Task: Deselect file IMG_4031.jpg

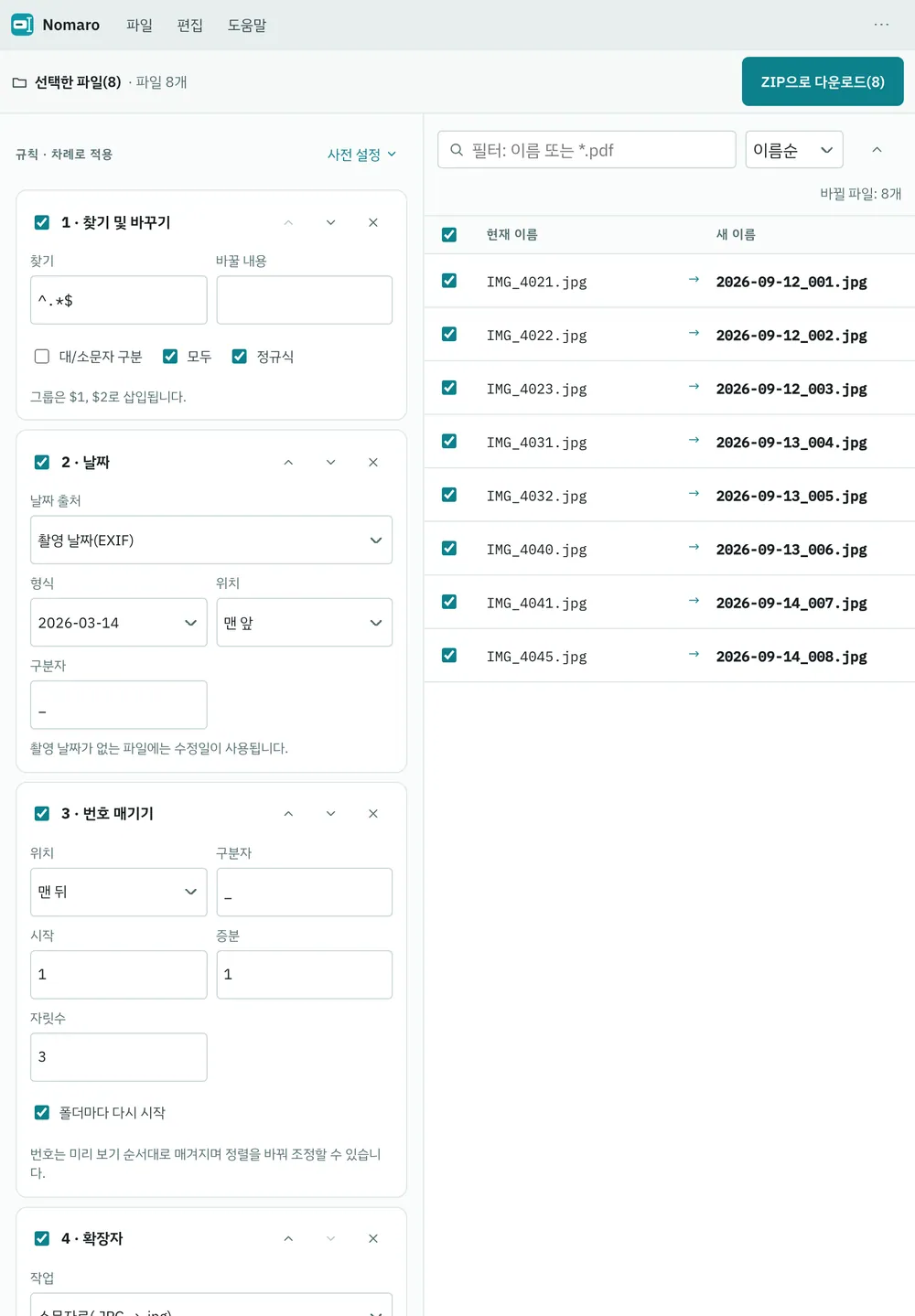Action: [x=449, y=441]
